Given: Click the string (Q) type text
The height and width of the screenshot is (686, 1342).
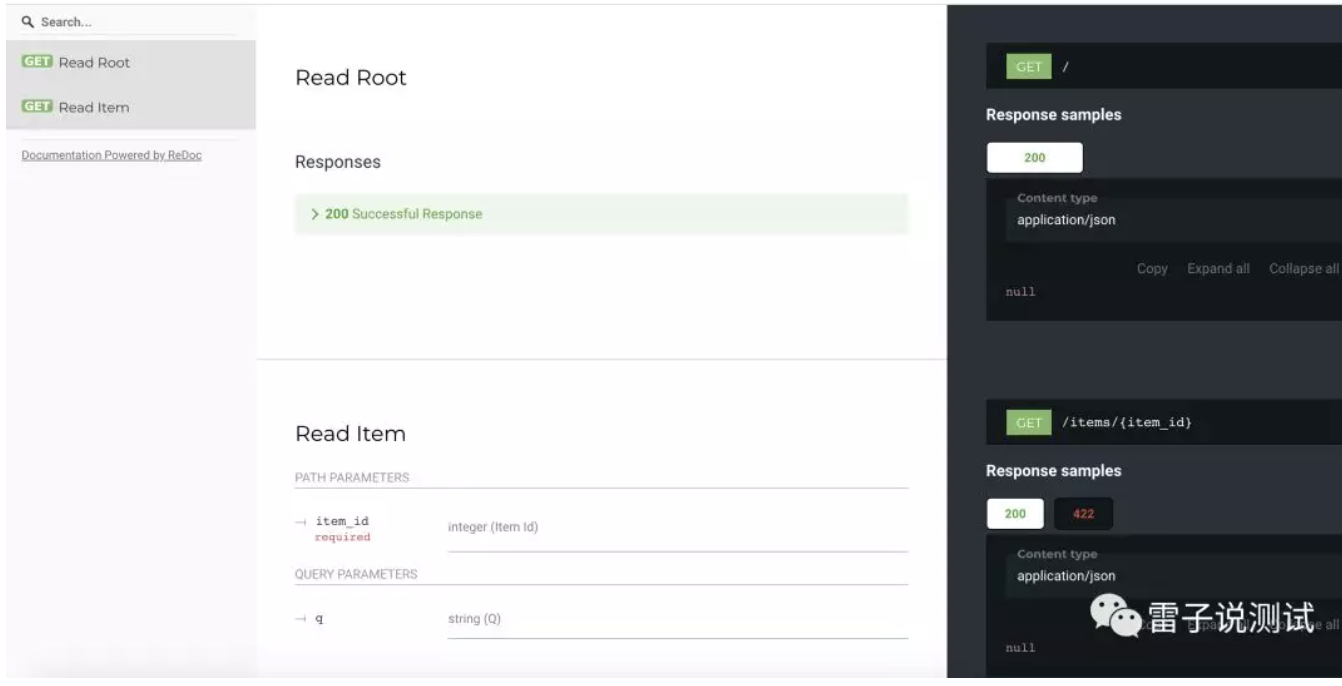Looking at the screenshot, I should click(x=474, y=619).
